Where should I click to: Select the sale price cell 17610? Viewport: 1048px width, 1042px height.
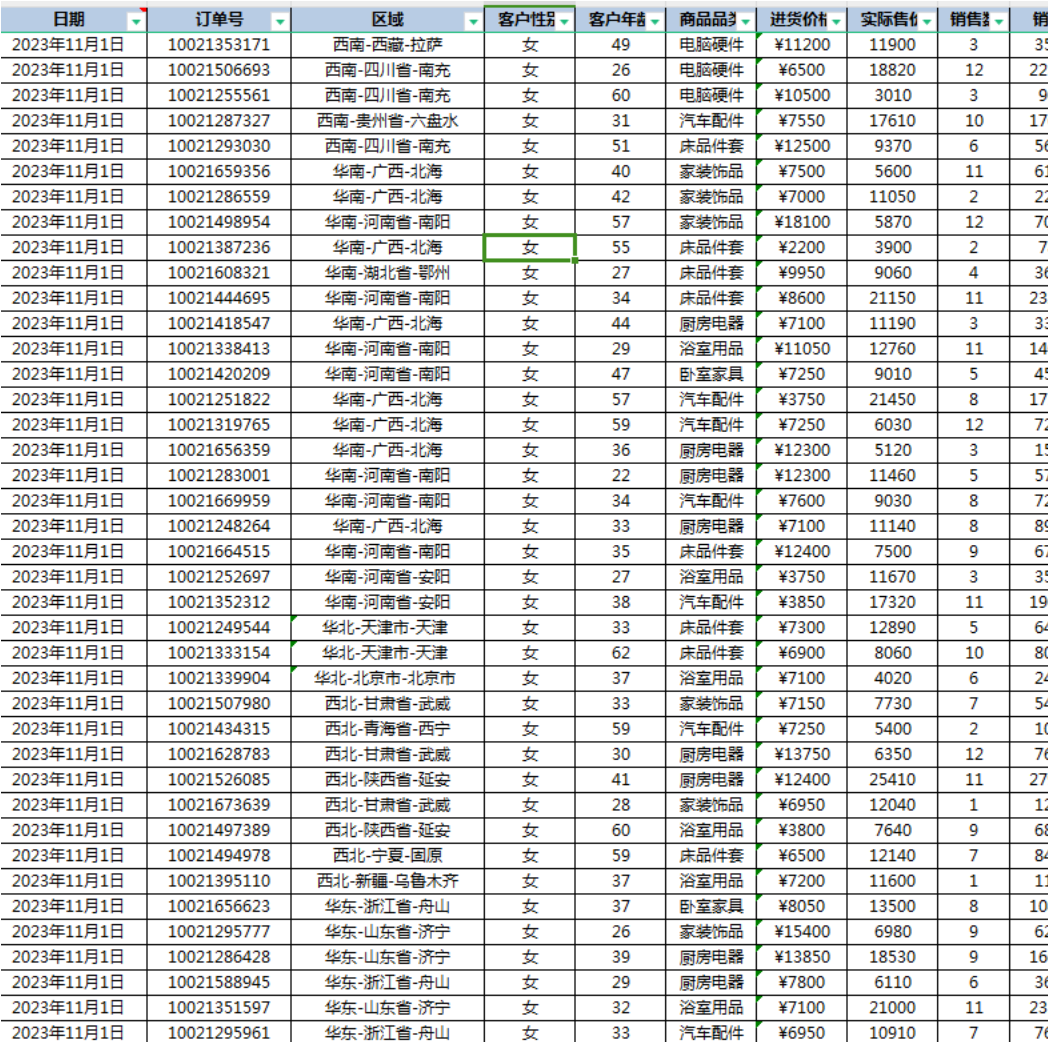click(892, 121)
